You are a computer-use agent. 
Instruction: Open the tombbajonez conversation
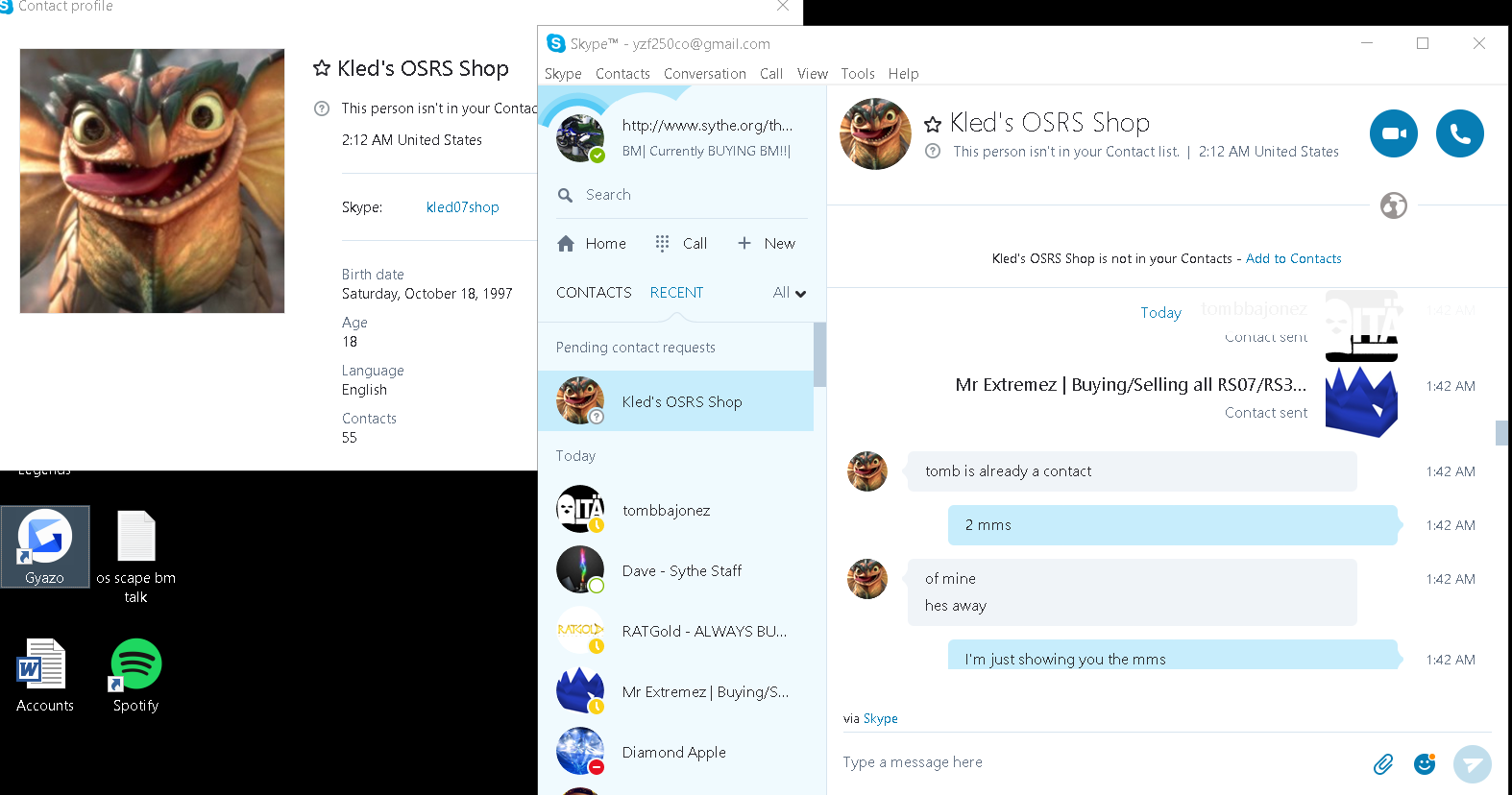pyautogui.click(x=675, y=510)
